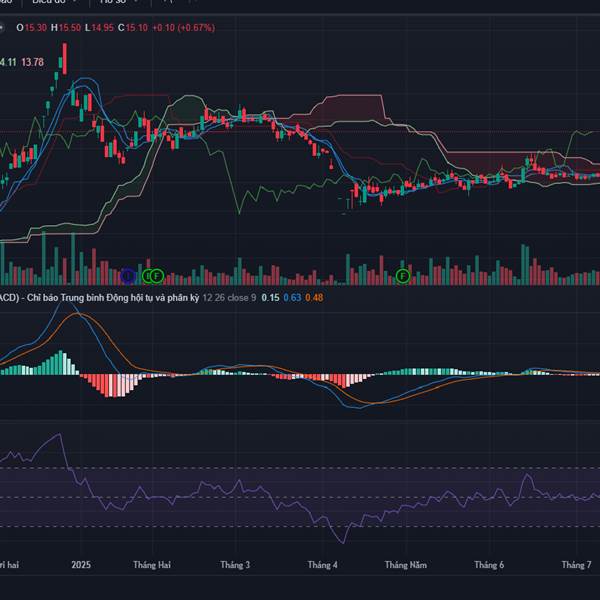Click the open price value 15.30
This screenshot has height=600, width=600.
point(36,28)
